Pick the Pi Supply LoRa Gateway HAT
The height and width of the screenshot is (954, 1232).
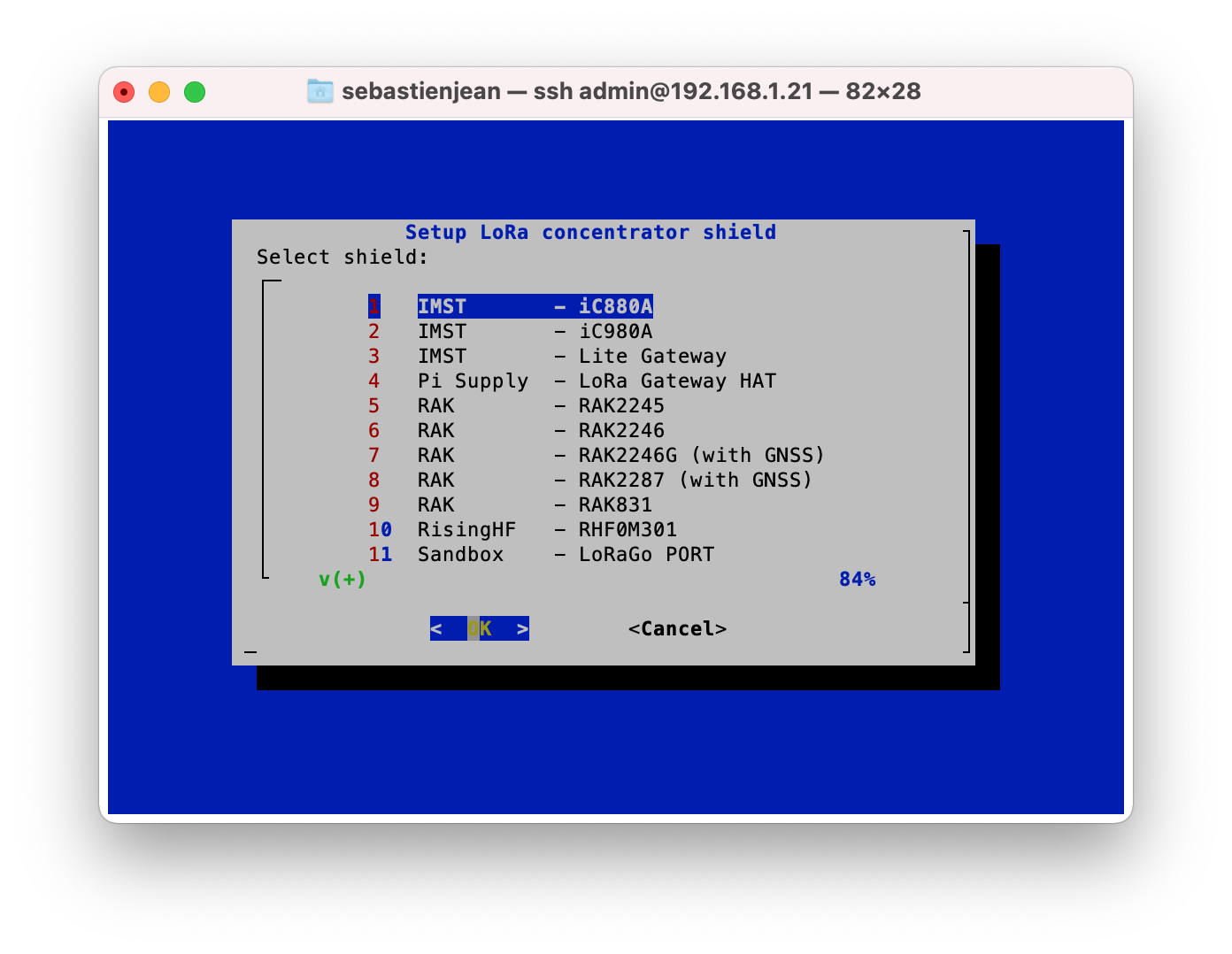pyautogui.click(x=573, y=381)
